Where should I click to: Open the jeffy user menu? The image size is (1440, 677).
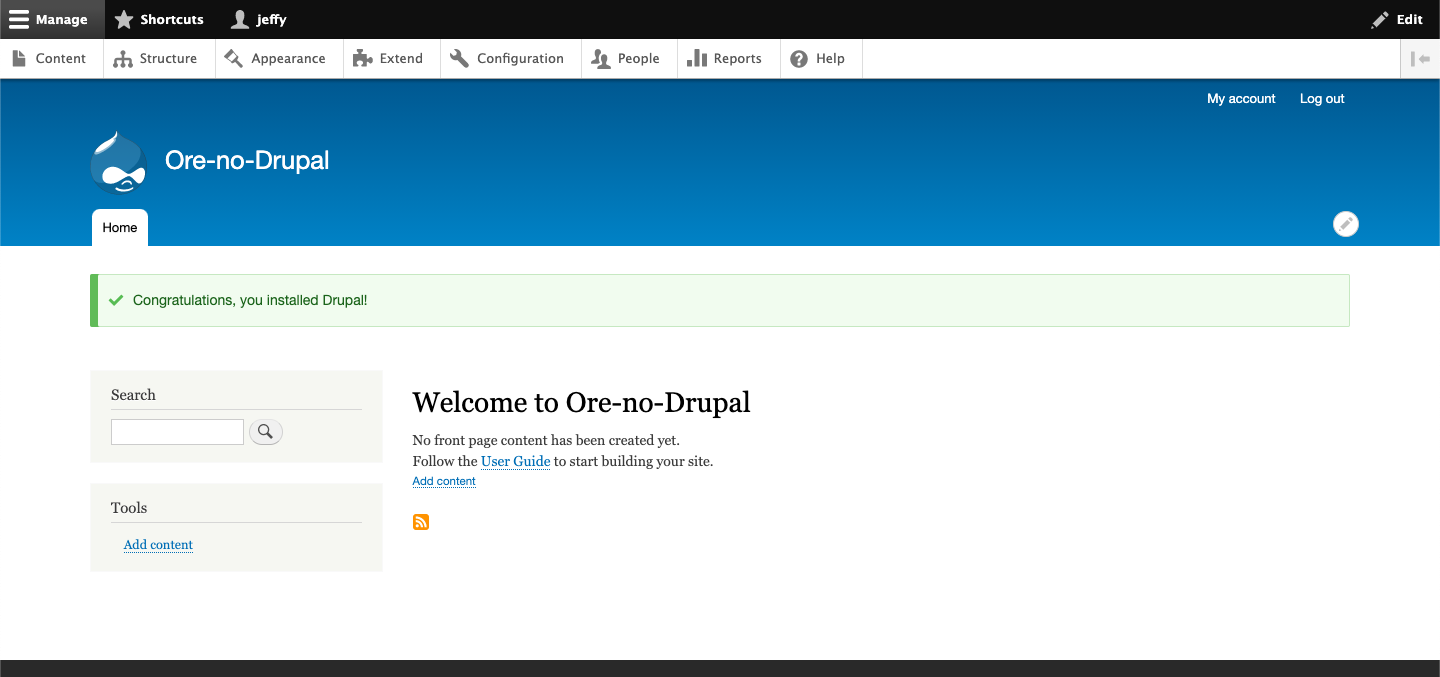click(x=259, y=19)
